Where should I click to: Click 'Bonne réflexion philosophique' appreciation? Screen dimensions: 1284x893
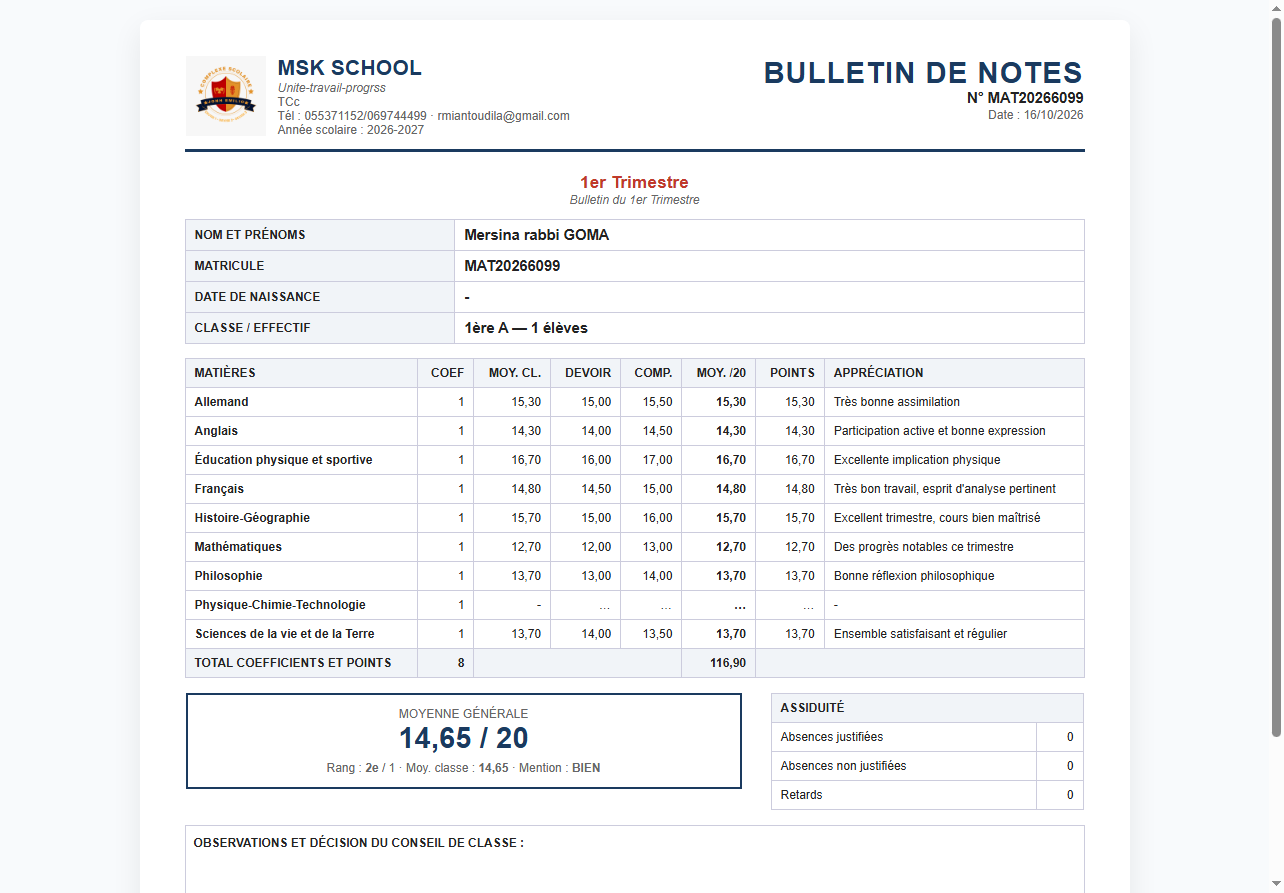tap(914, 576)
